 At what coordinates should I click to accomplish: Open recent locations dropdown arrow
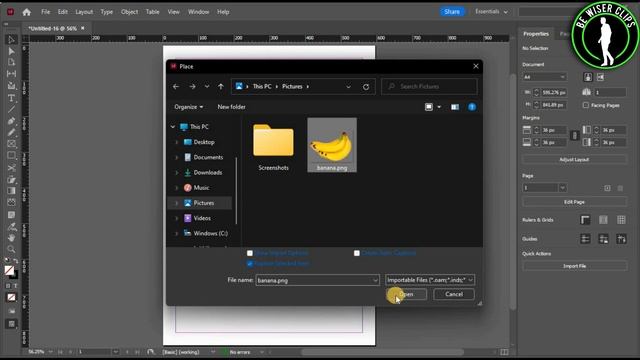(207, 87)
